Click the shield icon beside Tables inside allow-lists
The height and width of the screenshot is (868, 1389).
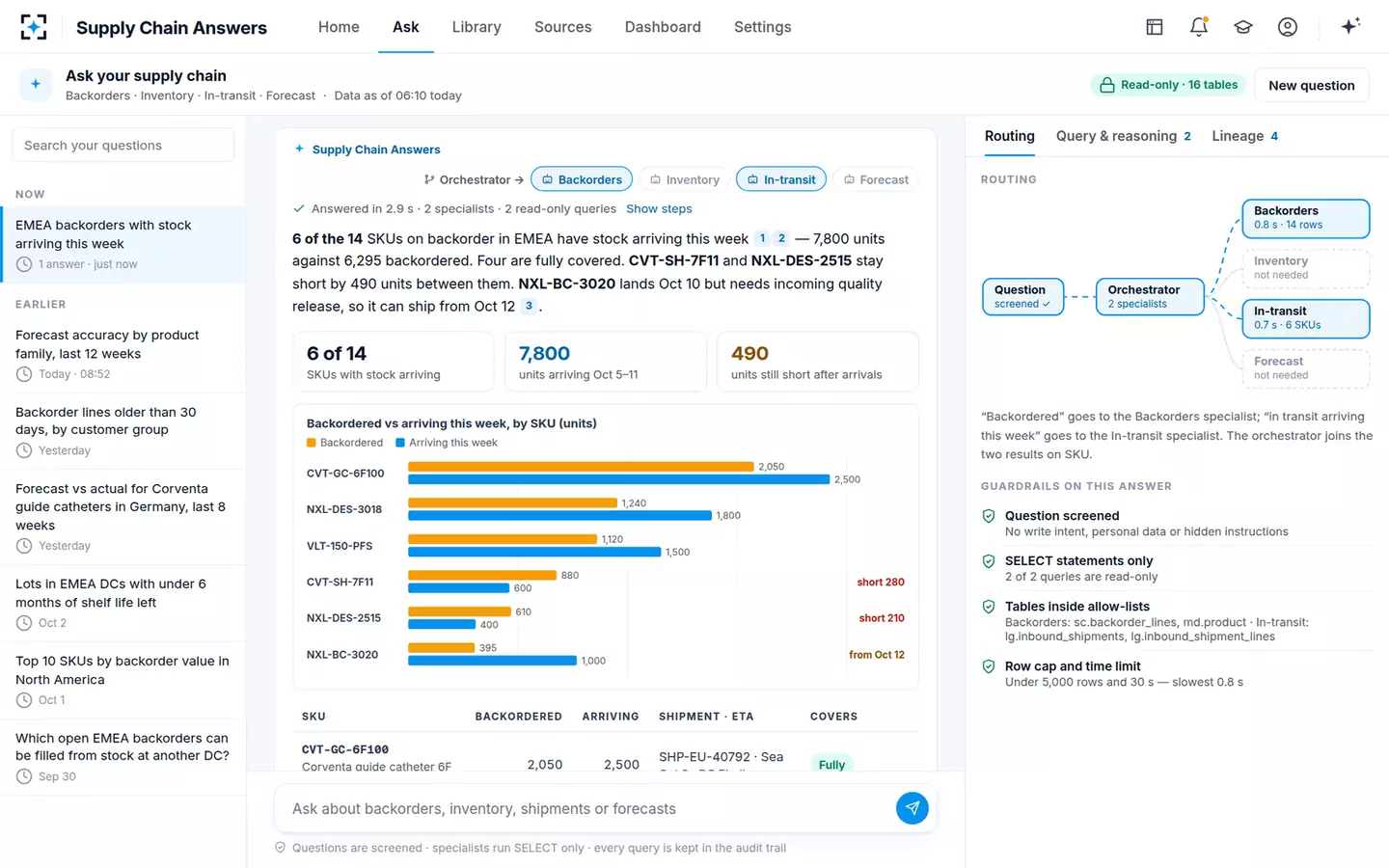point(989,607)
